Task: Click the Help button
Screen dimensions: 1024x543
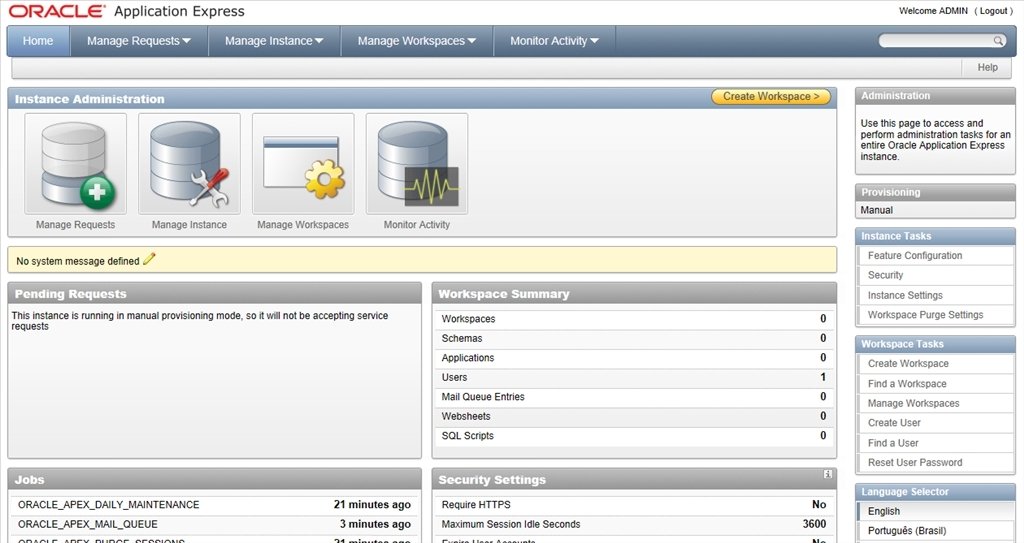Action: tap(987, 67)
